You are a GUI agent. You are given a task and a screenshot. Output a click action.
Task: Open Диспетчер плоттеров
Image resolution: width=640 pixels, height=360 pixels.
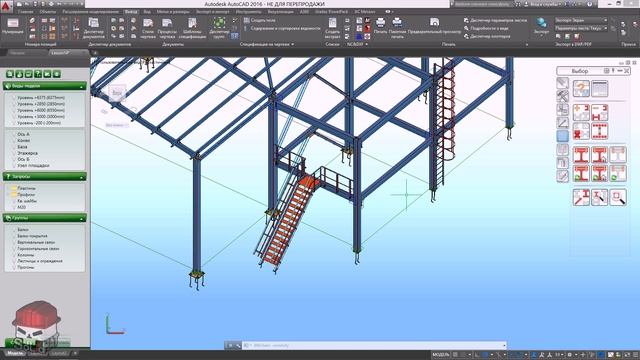487,36
